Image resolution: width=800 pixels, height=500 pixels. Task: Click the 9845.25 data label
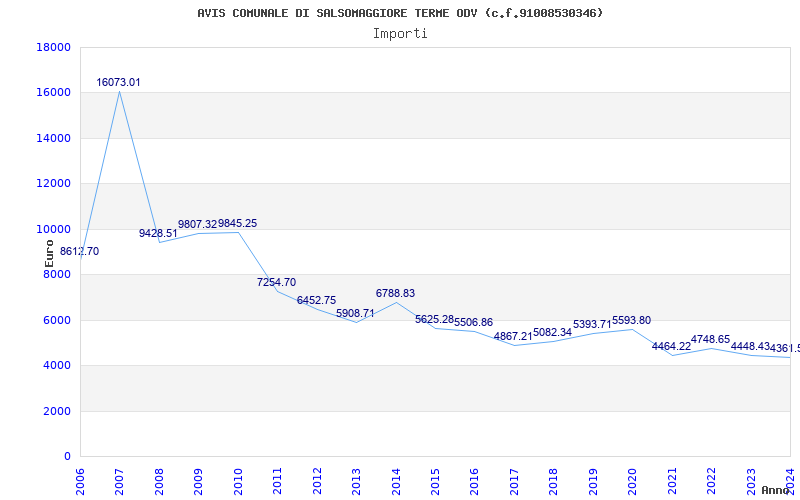pos(238,223)
